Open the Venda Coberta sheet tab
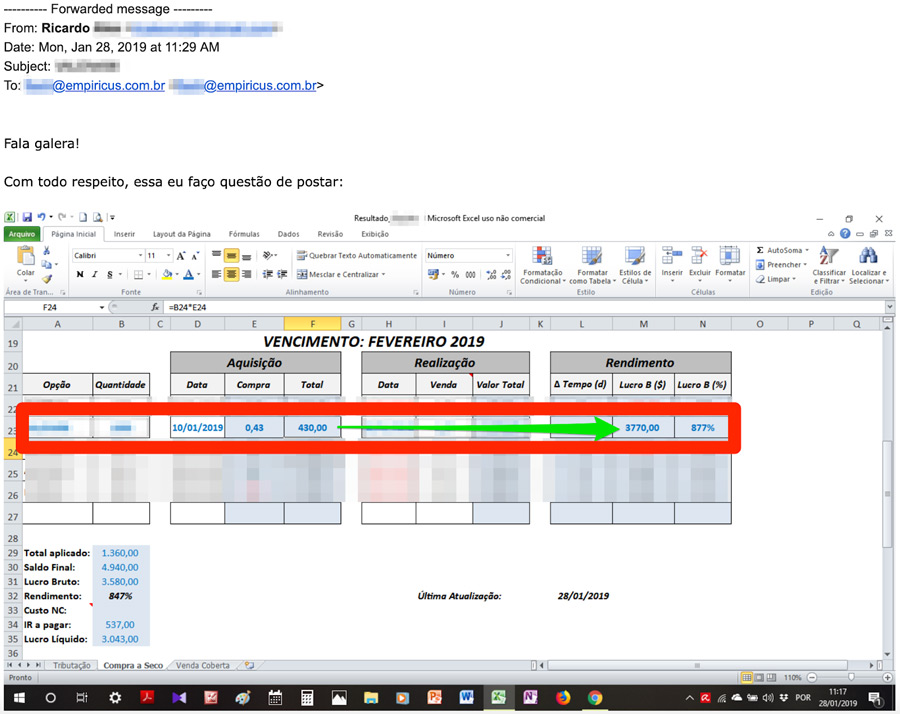The height and width of the screenshot is (714, 900). tap(202, 665)
